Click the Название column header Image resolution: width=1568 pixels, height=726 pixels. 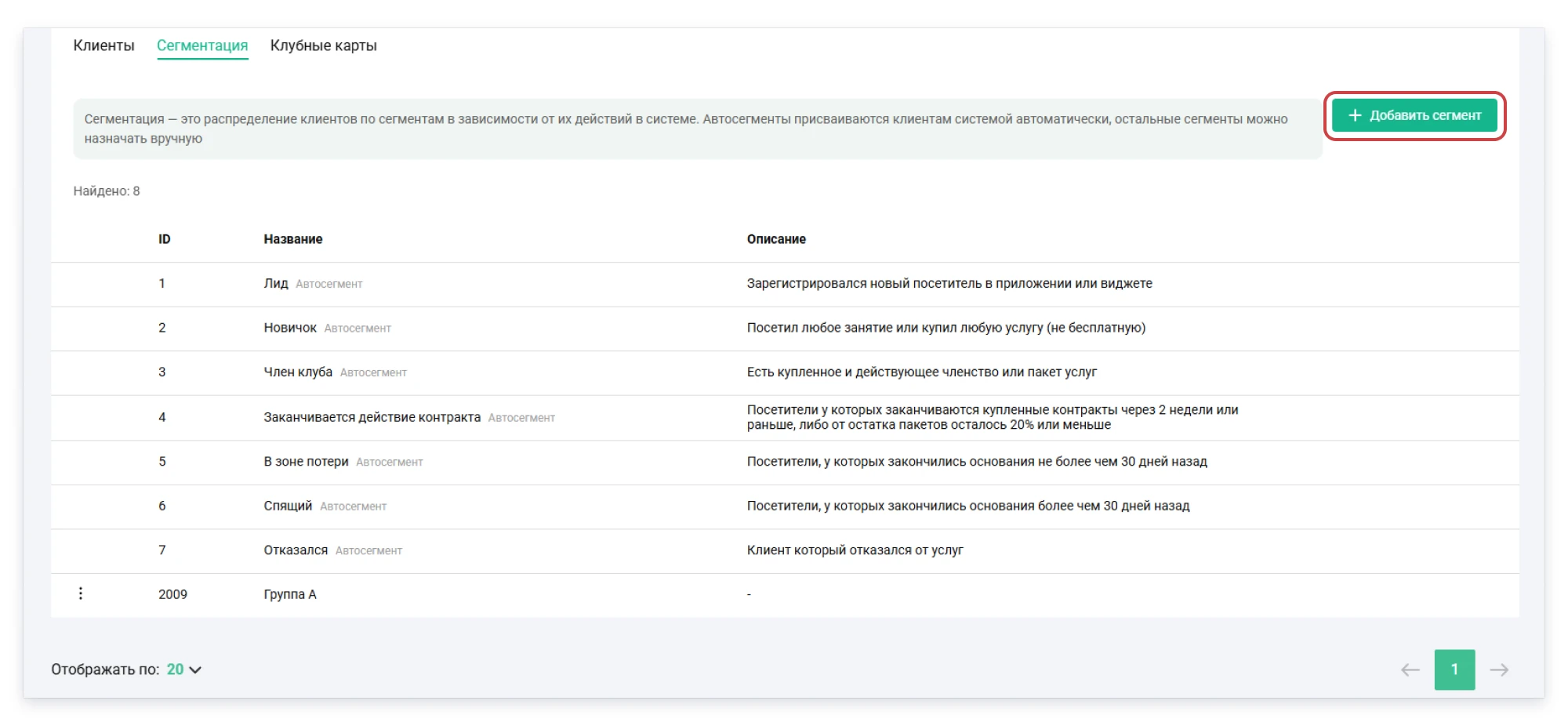(x=292, y=239)
